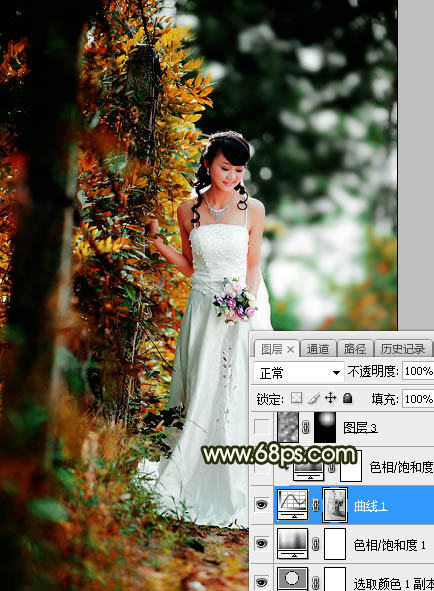The image size is (434, 591).
Task: Hide the 选取颜色 1 副本 layer
Action: [x=261, y=582]
